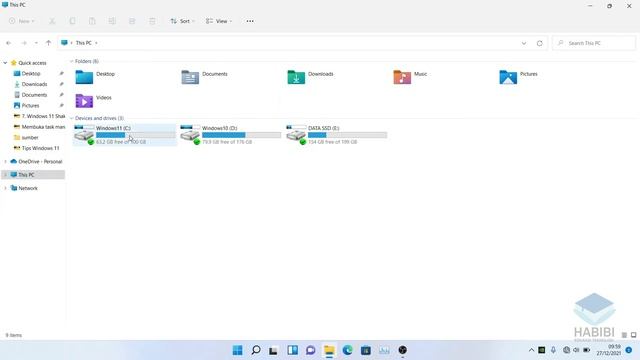Click This PC breadcrumb in address bar

[84, 43]
